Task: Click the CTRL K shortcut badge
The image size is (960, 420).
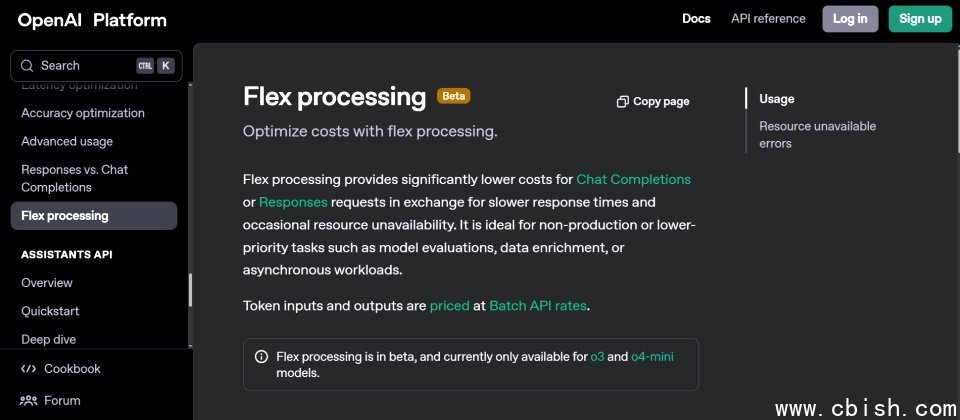Action: click(155, 66)
